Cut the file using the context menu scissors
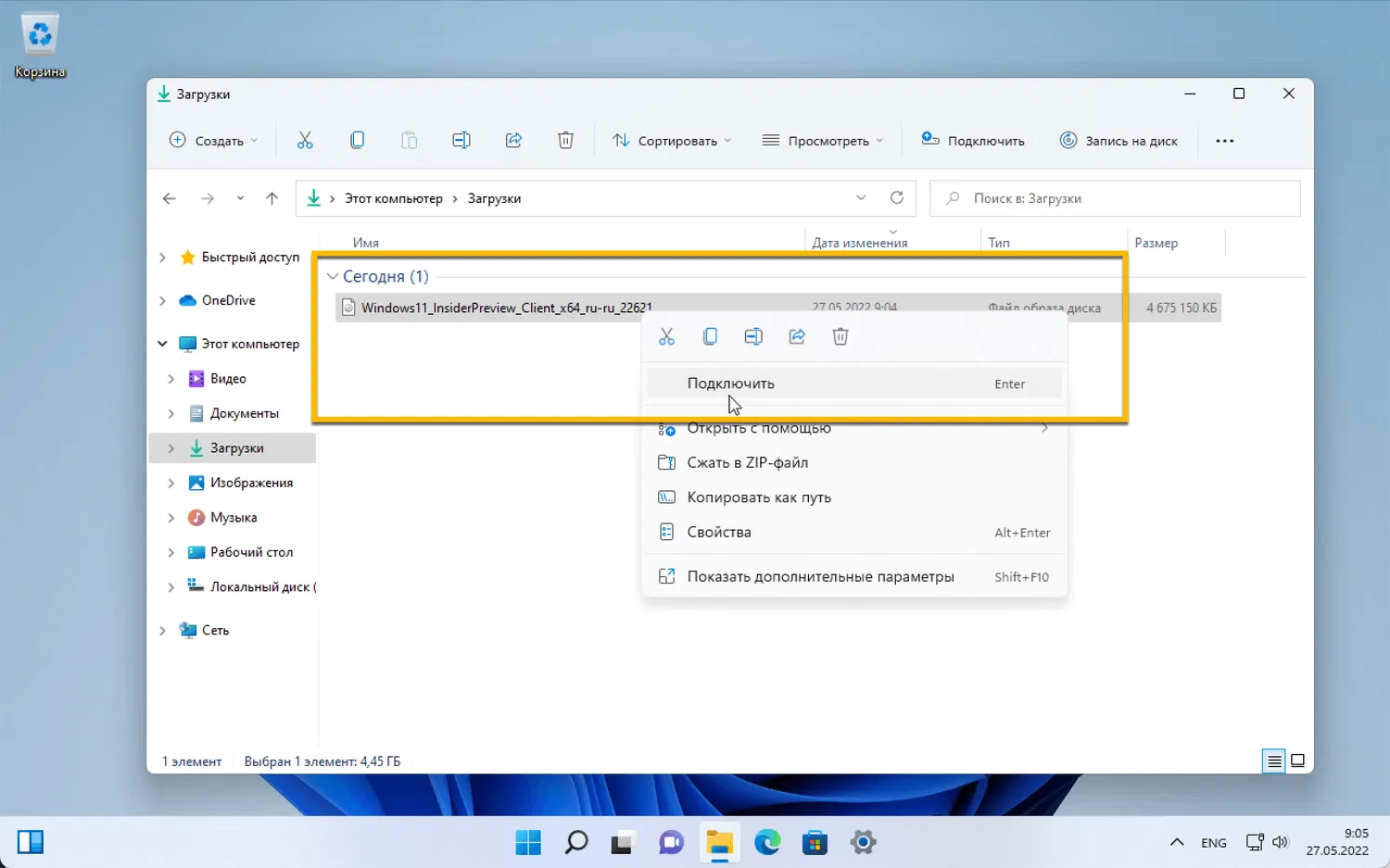This screenshot has height=868, width=1390. tap(666, 336)
